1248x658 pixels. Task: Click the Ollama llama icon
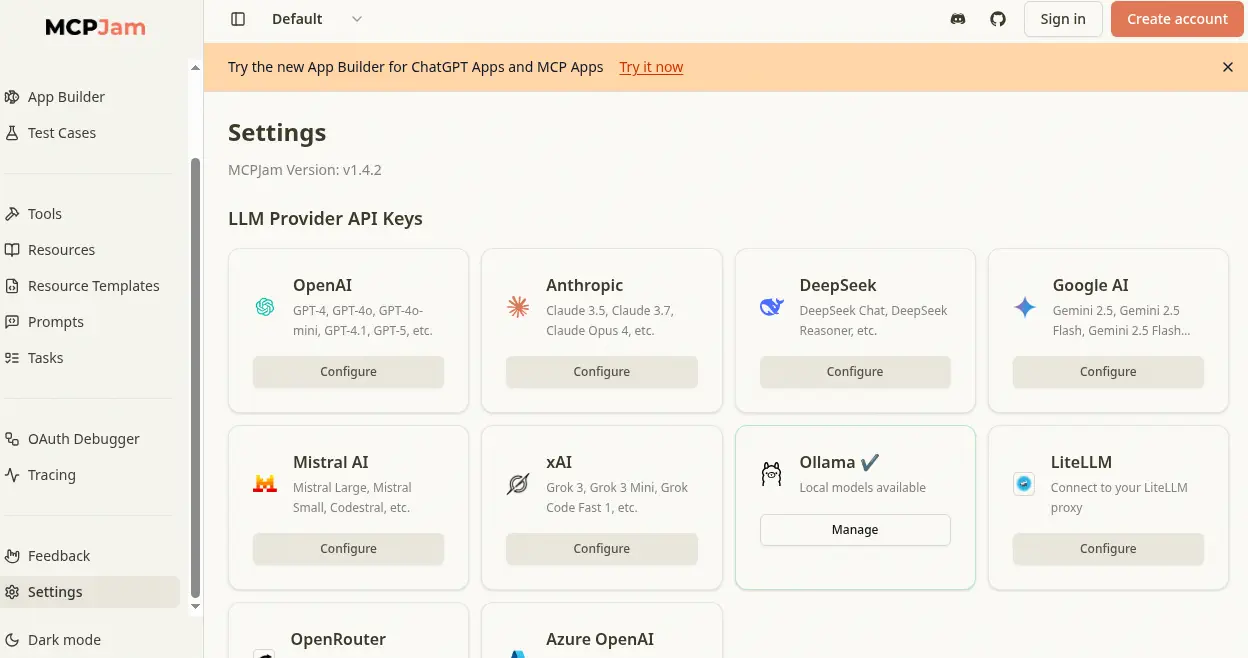(x=771, y=474)
